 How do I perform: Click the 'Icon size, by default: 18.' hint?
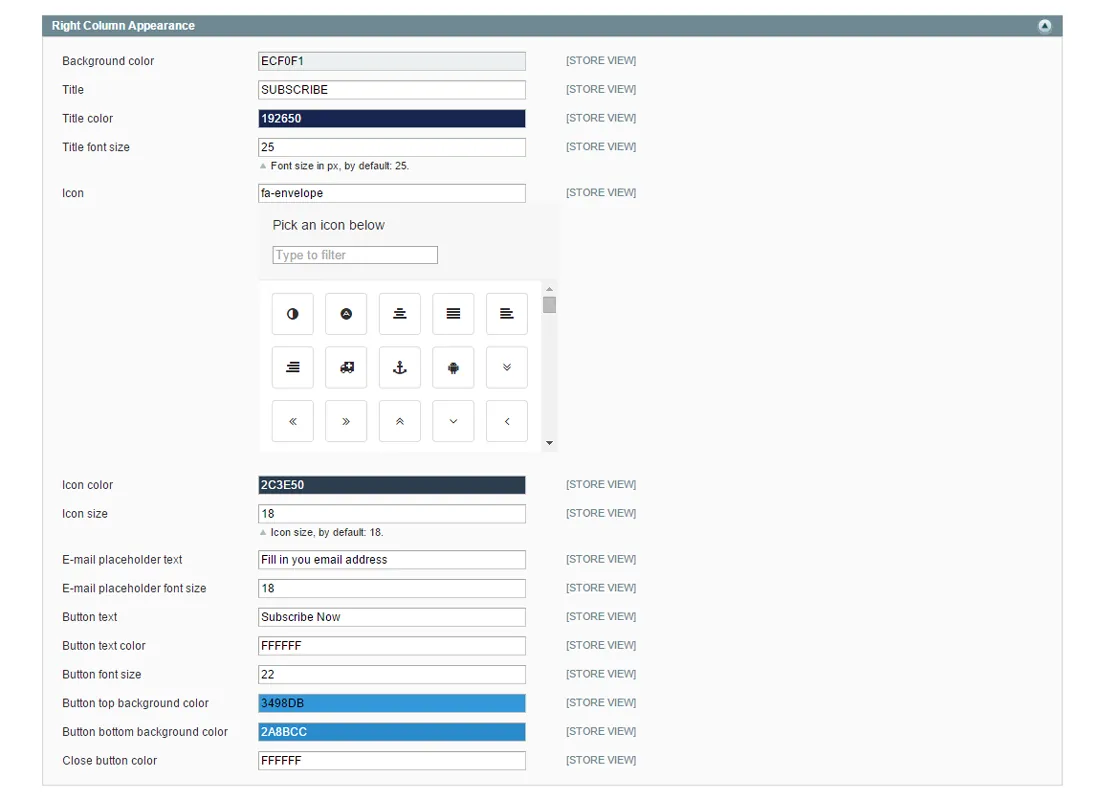pyautogui.click(x=327, y=533)
